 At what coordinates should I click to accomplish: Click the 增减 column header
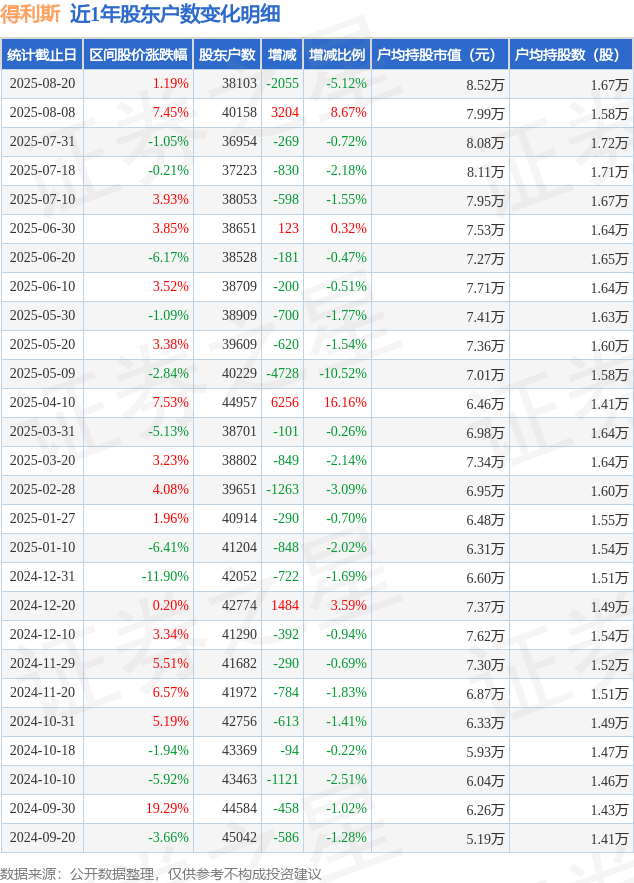tap(282, 55)
